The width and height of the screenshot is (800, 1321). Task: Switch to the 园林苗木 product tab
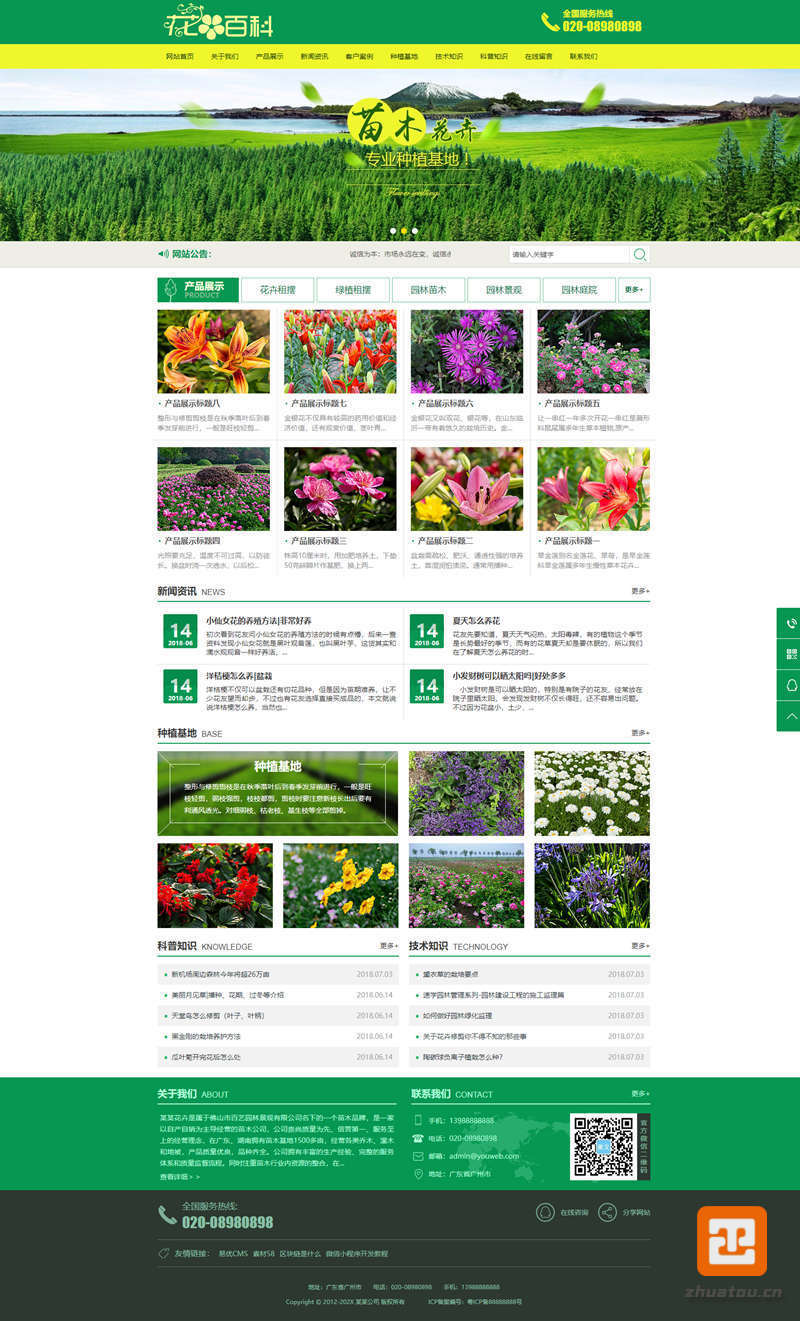tap(428, 290)
